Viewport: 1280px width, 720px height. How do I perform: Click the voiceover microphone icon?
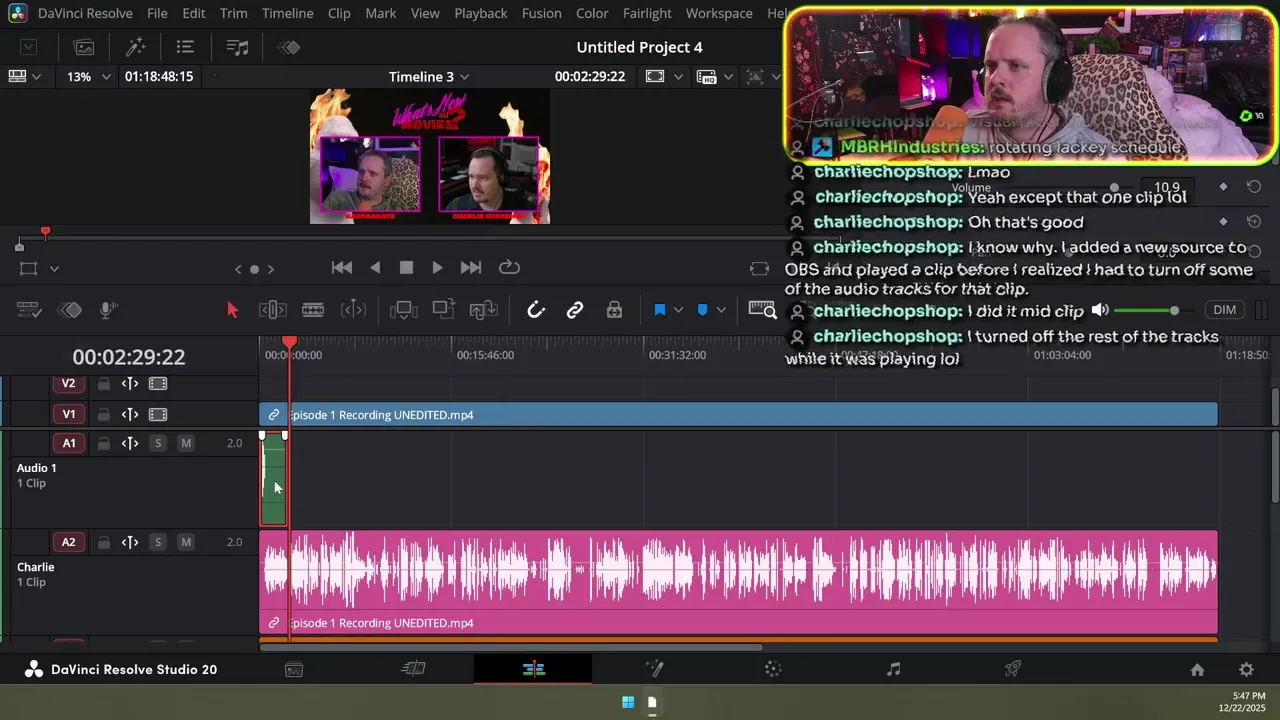coord(109,310)
